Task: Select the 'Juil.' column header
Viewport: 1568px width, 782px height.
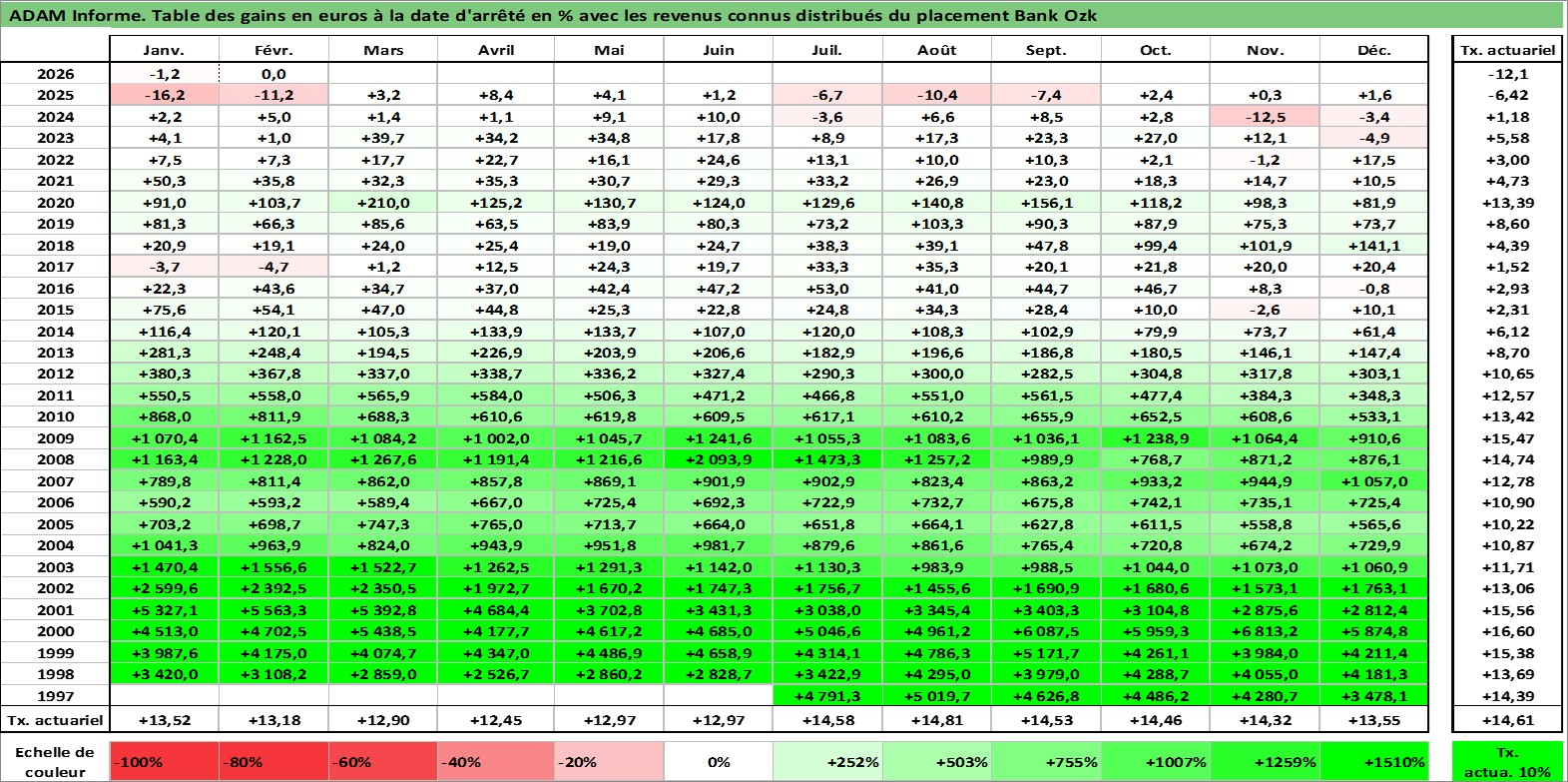Action: pyautogui.click(x=827, y=50)
